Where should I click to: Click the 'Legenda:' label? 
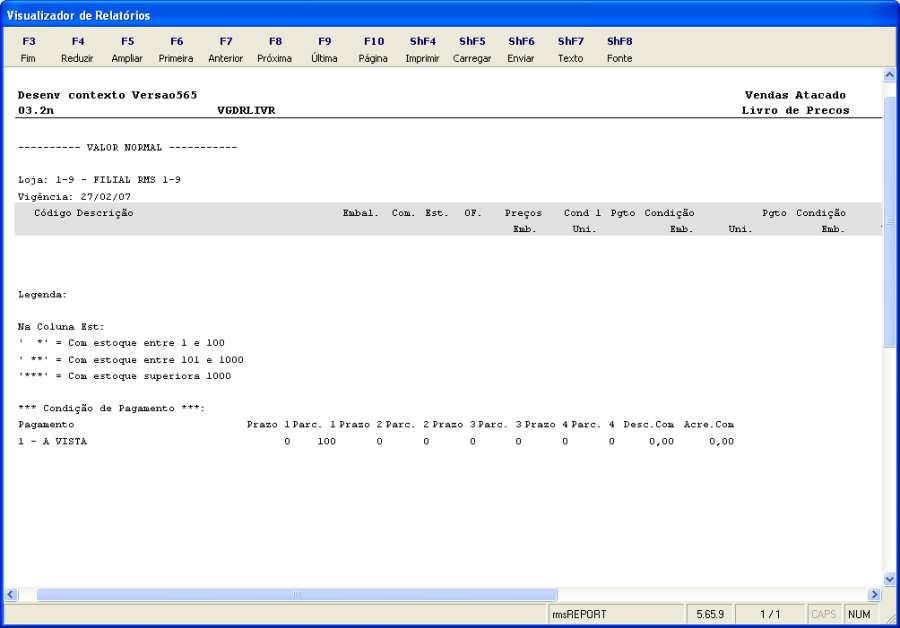pos(42,294)
